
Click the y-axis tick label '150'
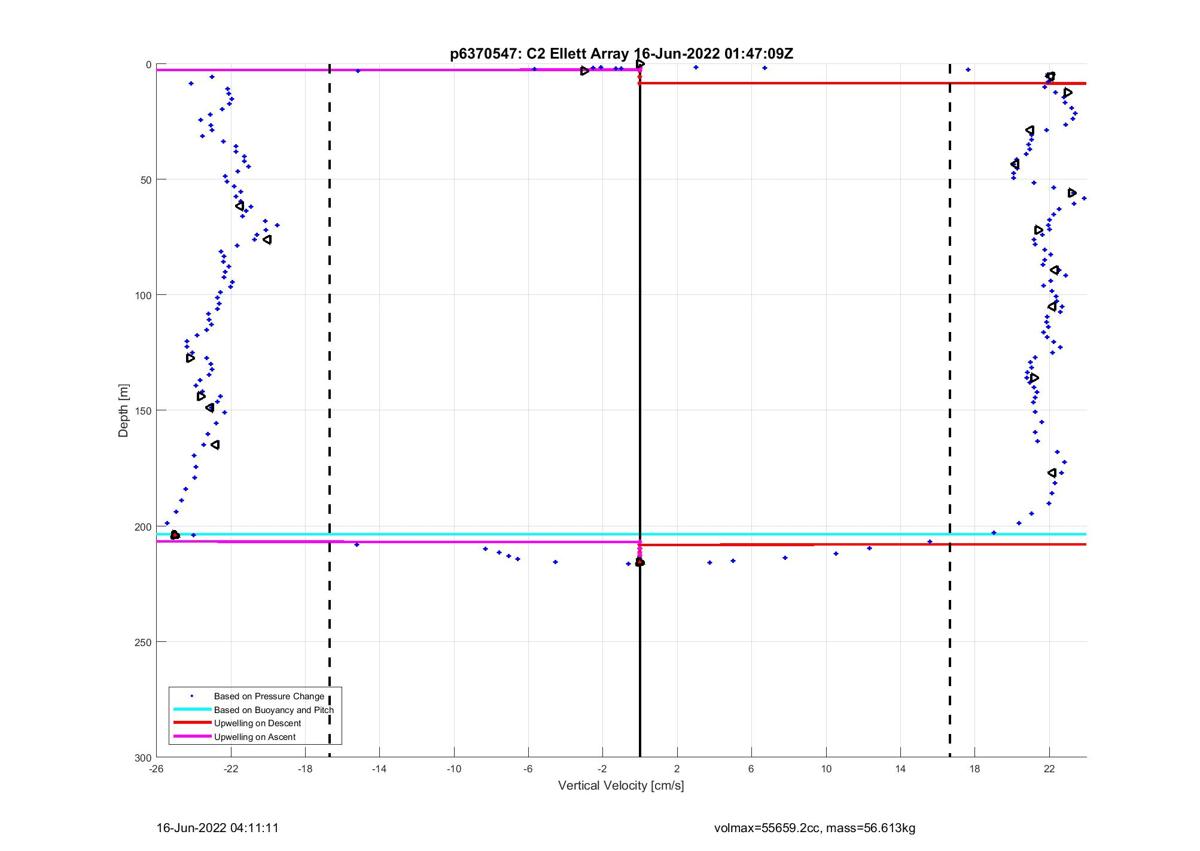(x=143, y=411)
